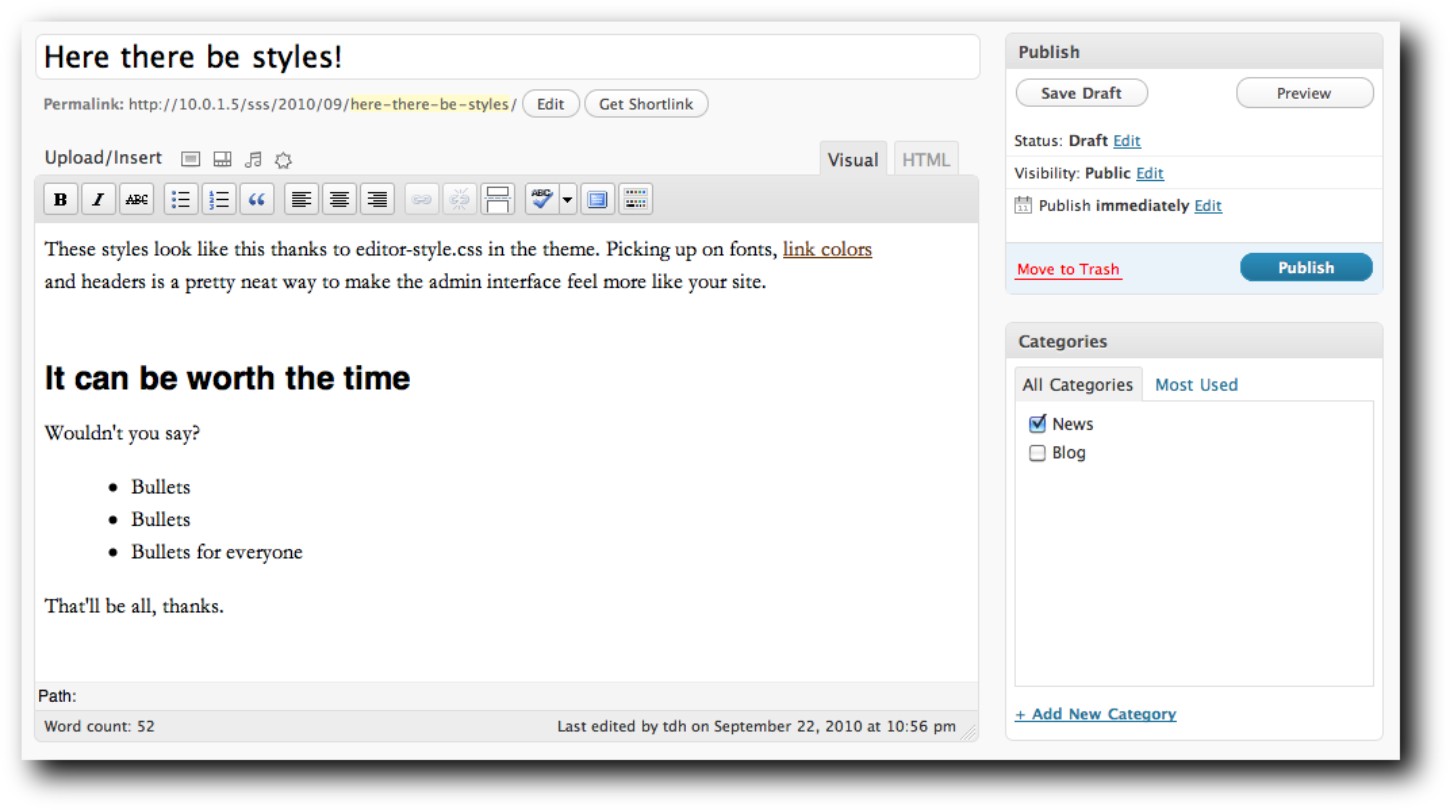Check the Blog category
Screen dimensions: 1450x810
[1037, 453]
